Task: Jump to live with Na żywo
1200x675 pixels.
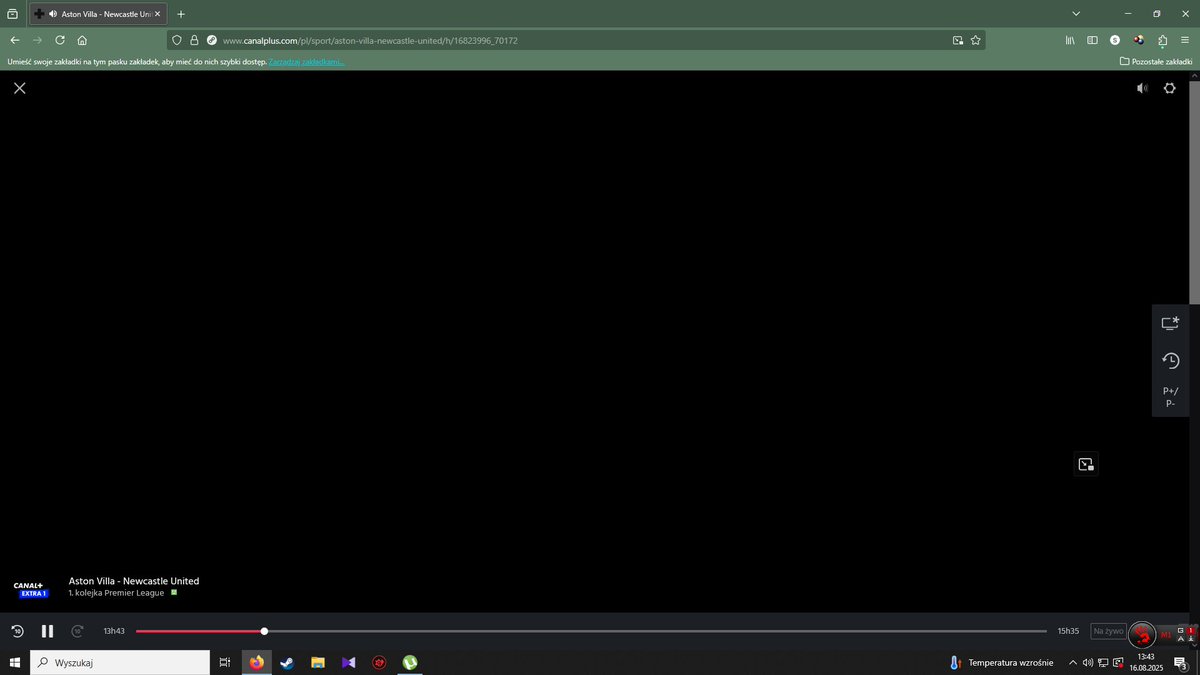Action: (x=1108, y=631)
